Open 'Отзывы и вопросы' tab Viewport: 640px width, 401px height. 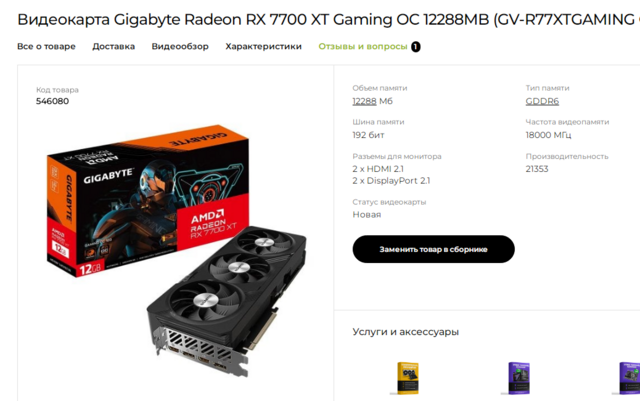(x=363, y=47)
